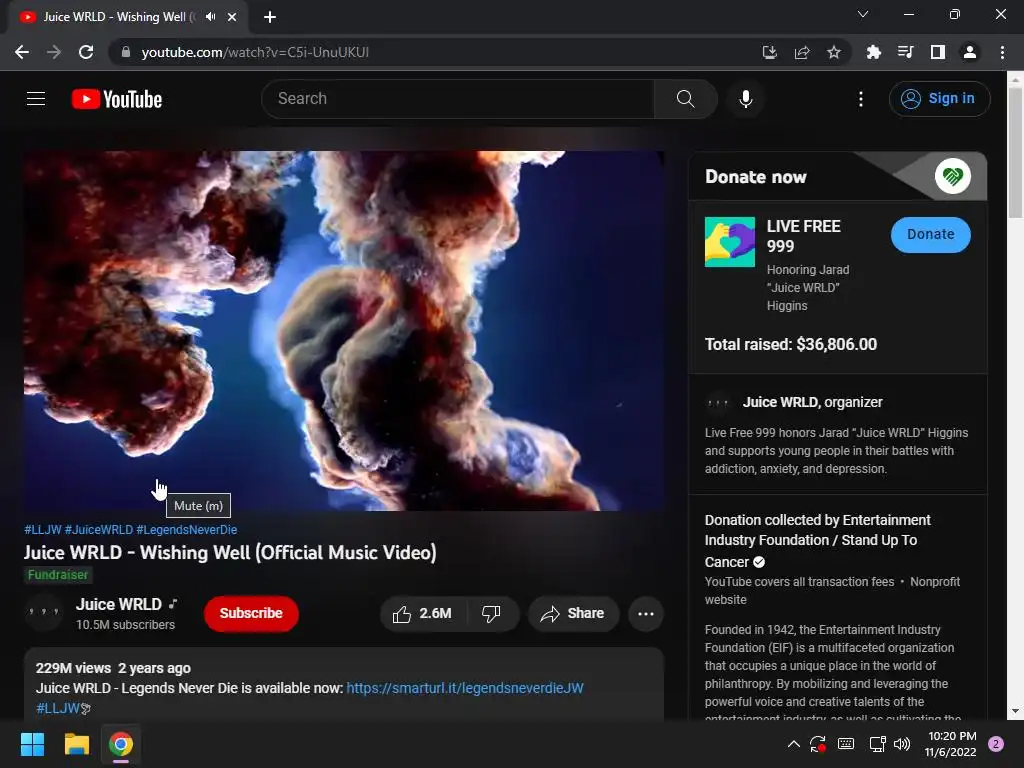
Task: Reload the YouTube page
Action: click(x=86, y=52)
